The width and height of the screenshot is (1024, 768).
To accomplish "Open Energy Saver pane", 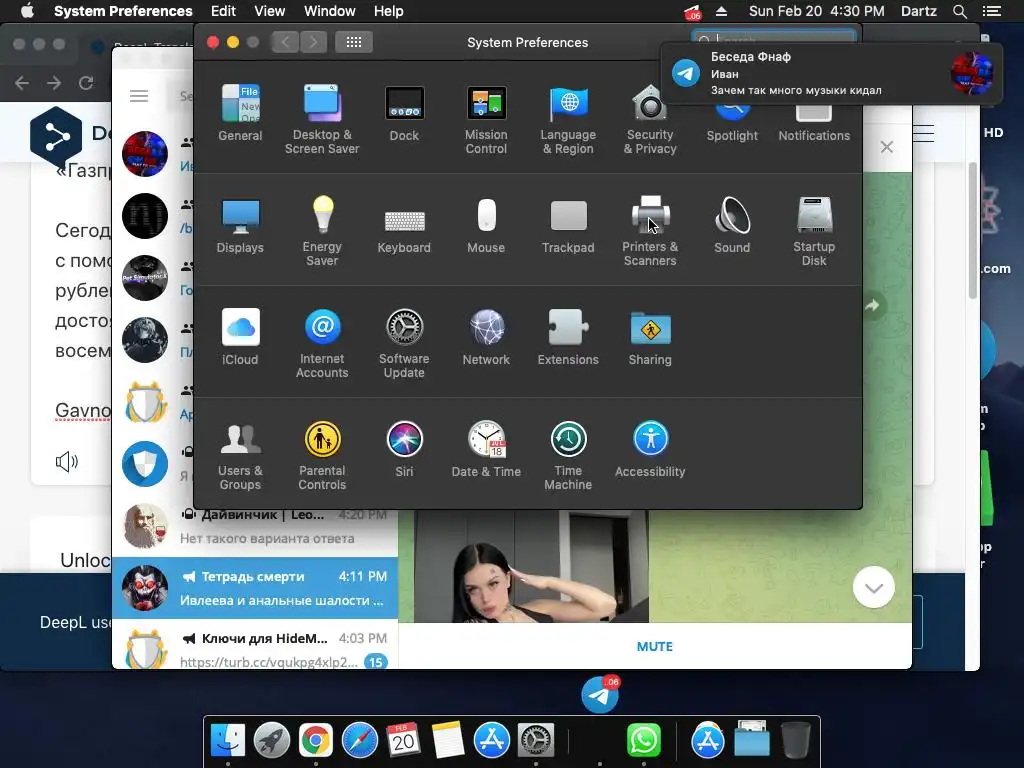I will pyautogui.click(x=322, y=231).
